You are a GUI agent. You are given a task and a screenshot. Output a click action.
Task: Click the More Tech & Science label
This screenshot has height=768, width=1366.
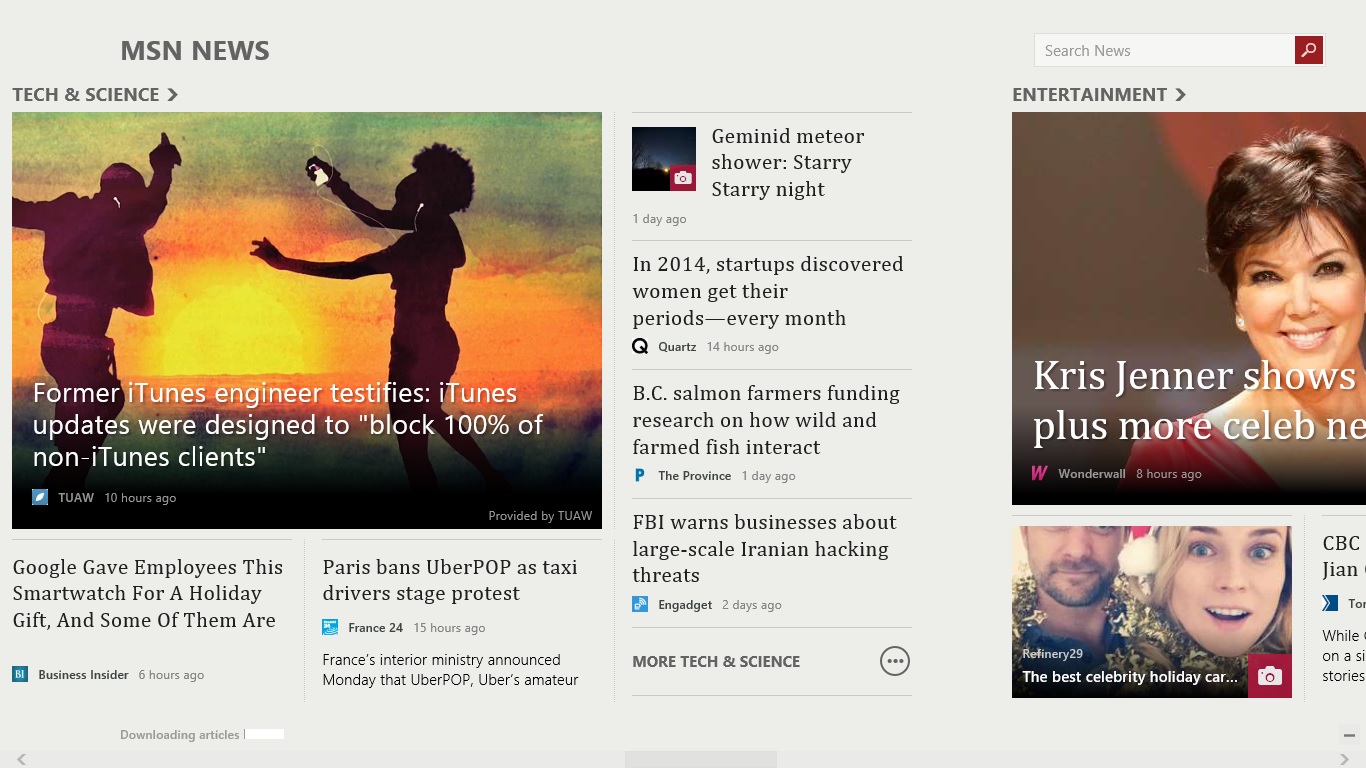[x=716, y=661]
